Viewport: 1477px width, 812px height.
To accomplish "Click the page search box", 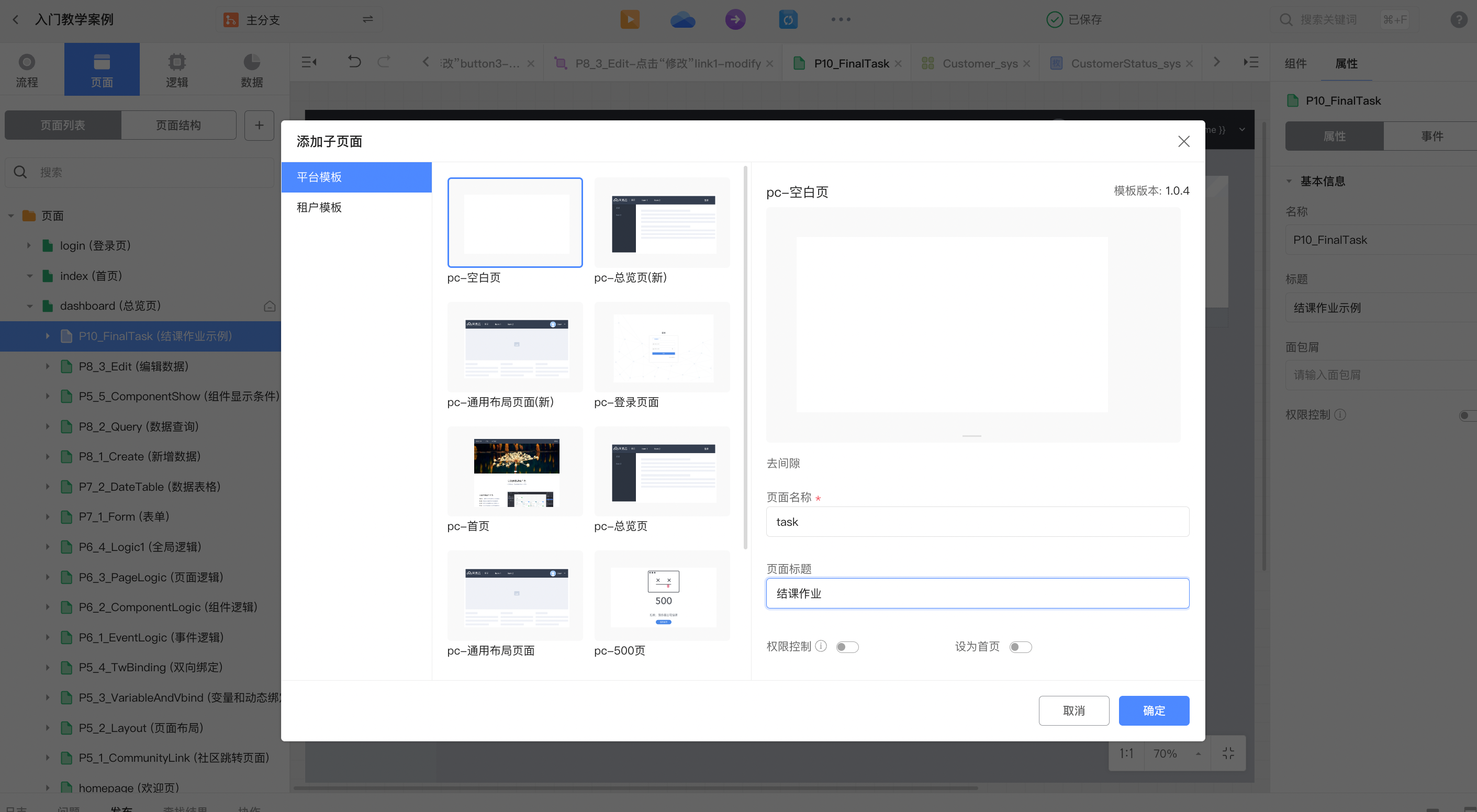I will click(140, 172).
